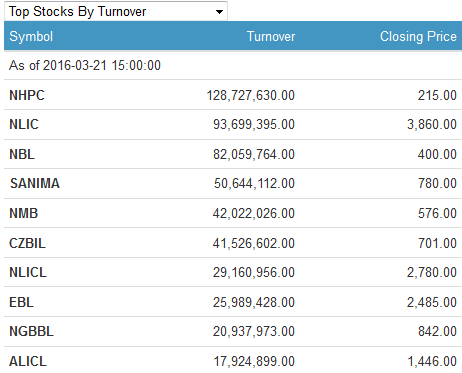Click the dropdown arrow beside Top Stocks
The height and width of the screenshot is (373, 462).
[219, 12]
